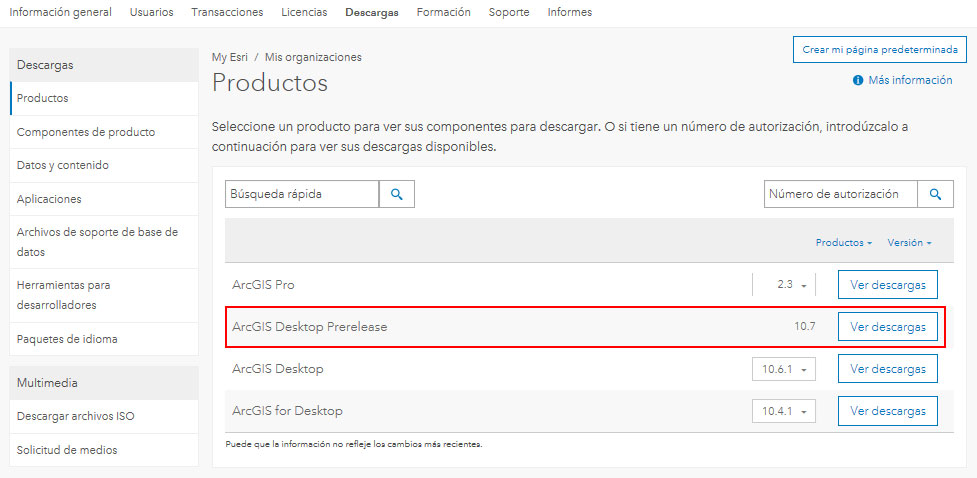Expand the Productos filter dropdown
Viewport: 977px width, 478px height.
pyautogui.click(x=844, y=243)
